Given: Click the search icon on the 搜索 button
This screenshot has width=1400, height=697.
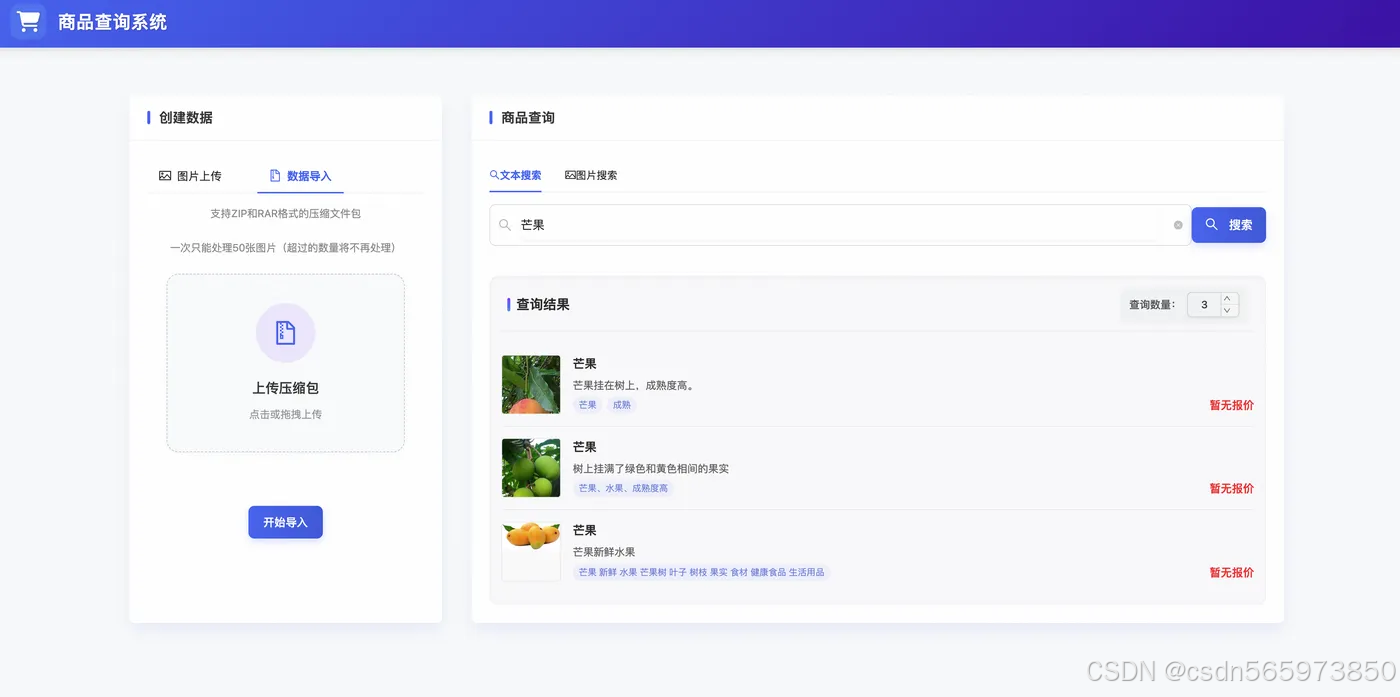Looking at the screenshot, I should (1212, 224).
